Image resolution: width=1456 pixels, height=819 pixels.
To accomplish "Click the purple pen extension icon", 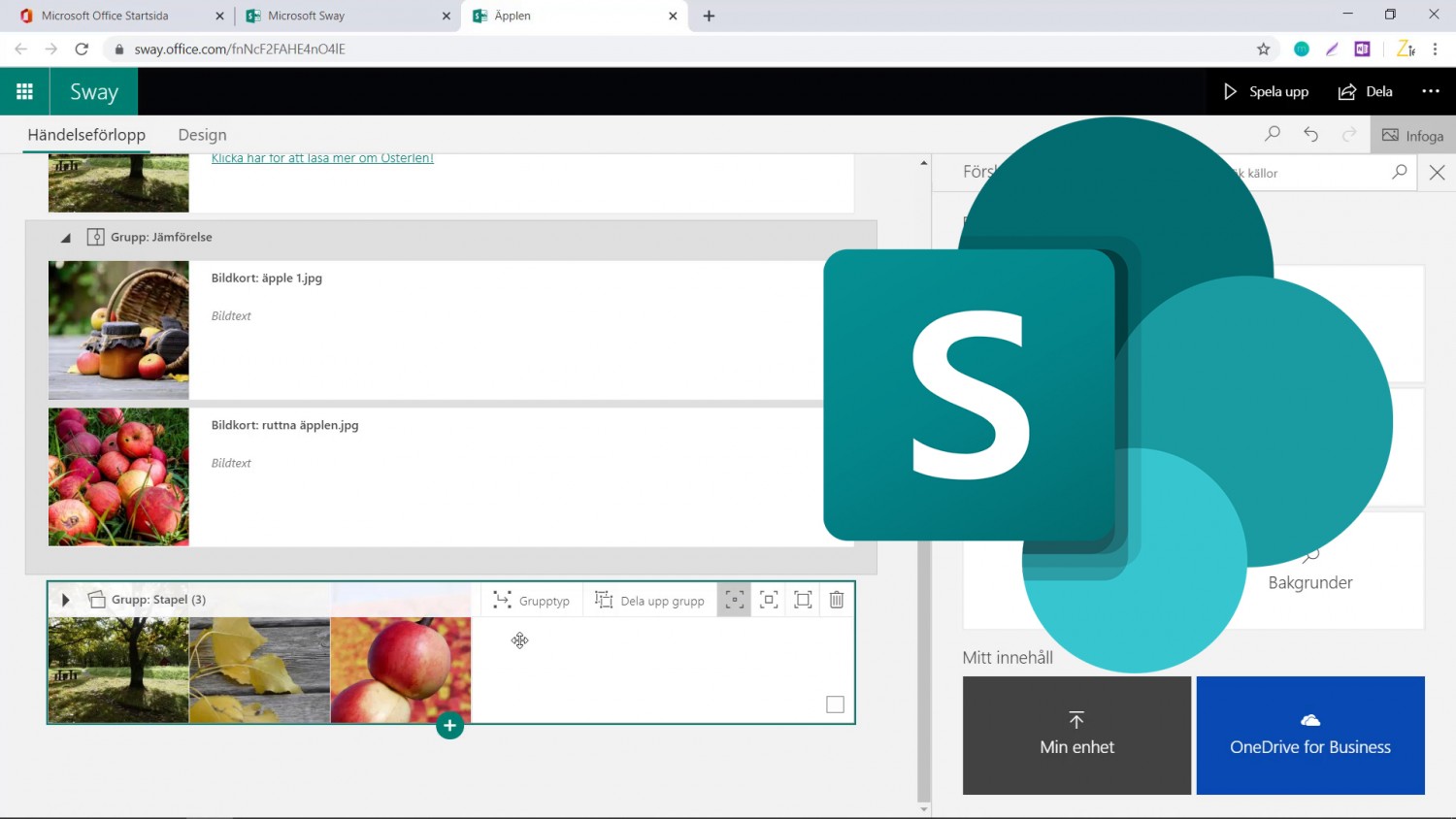I will coord(1332,49).
